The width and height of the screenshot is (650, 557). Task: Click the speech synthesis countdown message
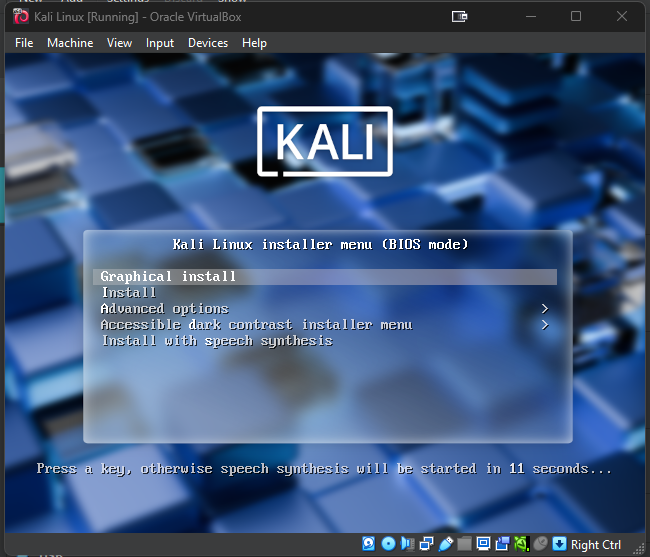point(324,469)
